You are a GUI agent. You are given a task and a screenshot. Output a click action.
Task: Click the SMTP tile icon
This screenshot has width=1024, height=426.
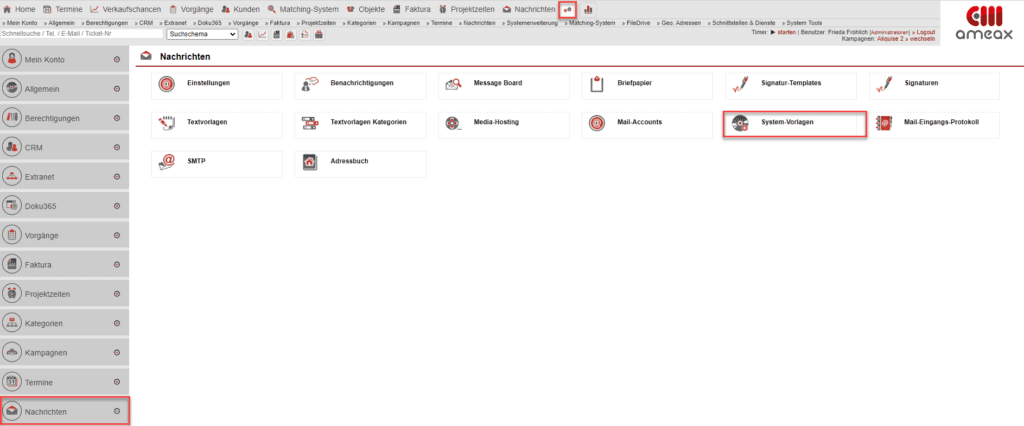(168, 162)
